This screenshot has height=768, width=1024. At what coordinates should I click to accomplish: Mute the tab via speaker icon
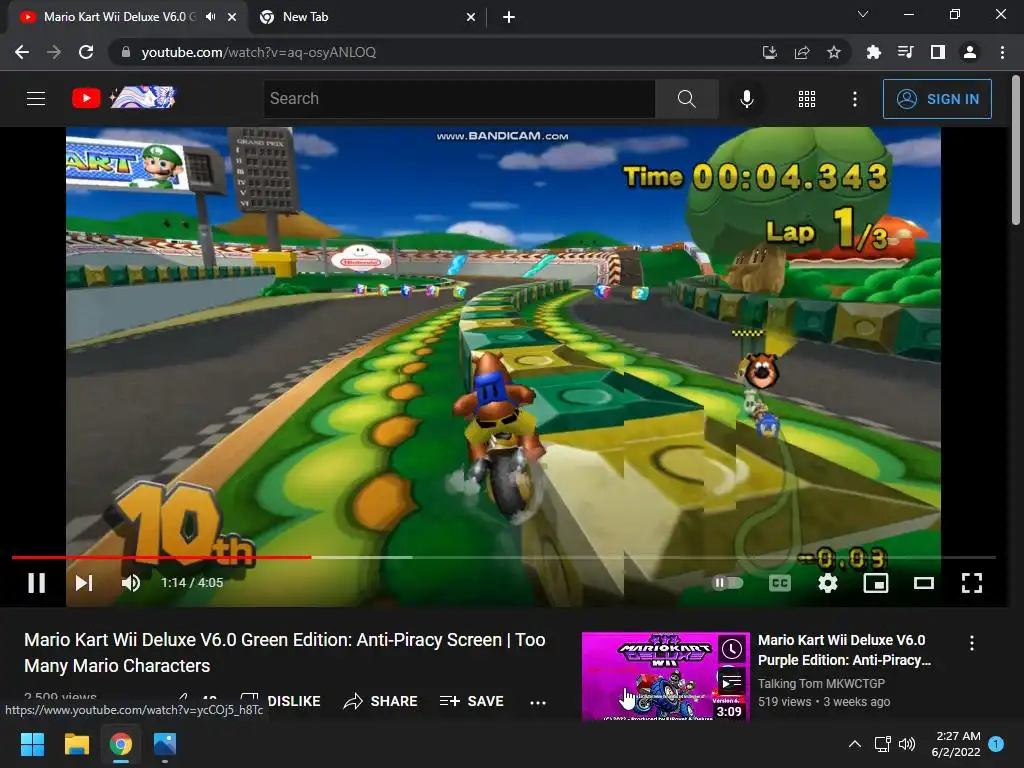(x=210, y=17)
